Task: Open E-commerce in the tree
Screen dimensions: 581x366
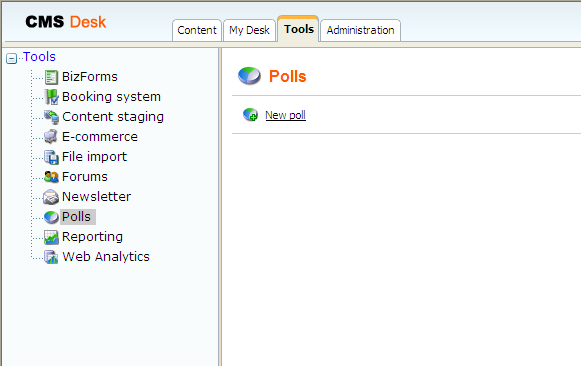Action: 100,137
